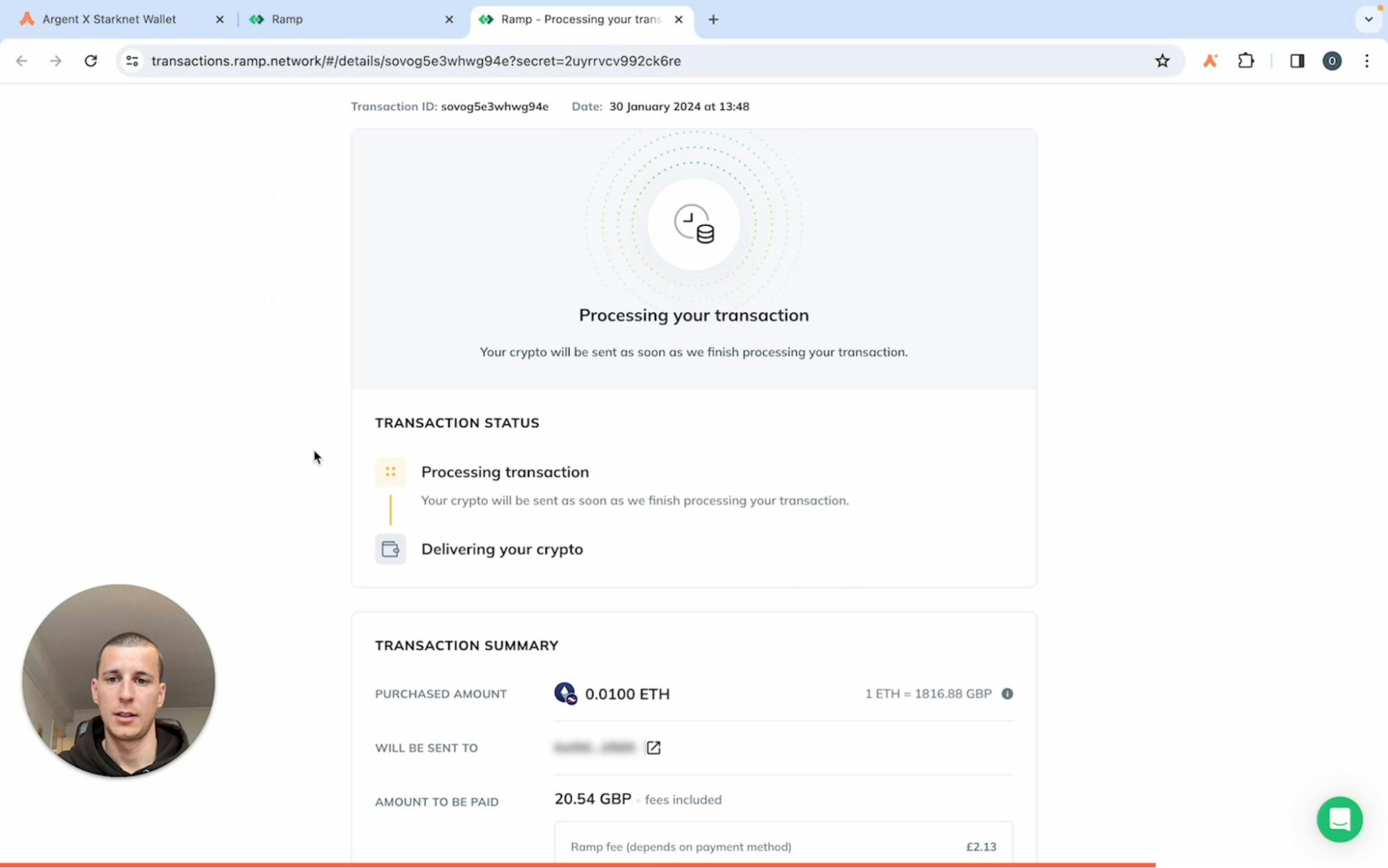Click the Delivering your crypto wallet icon
The height and width of the screenshot is (868, 1388).
pyautogui.click(x=390, y=549)
